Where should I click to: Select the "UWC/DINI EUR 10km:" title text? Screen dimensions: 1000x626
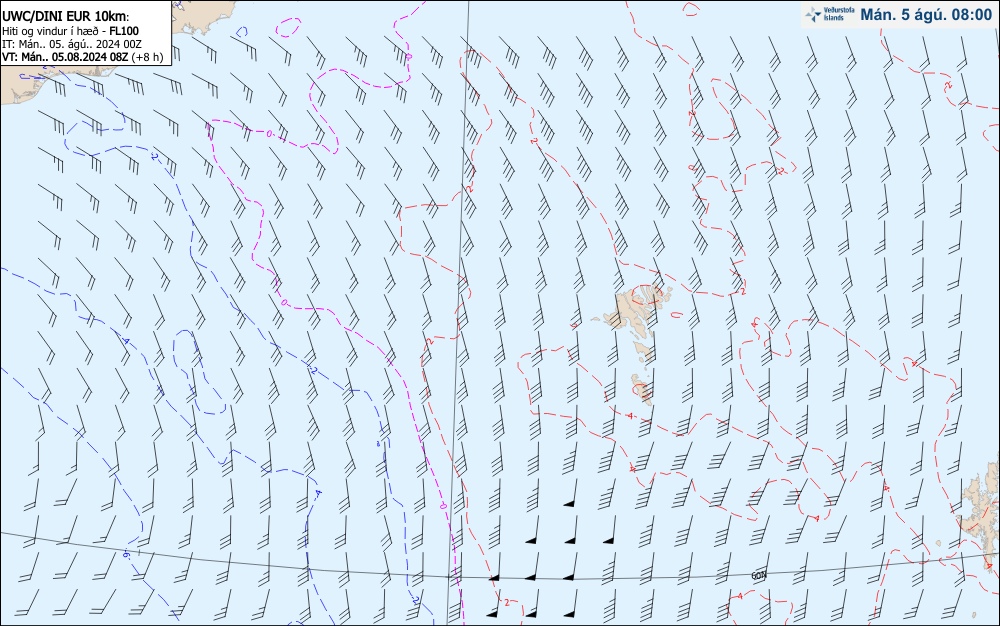point(66,17)
